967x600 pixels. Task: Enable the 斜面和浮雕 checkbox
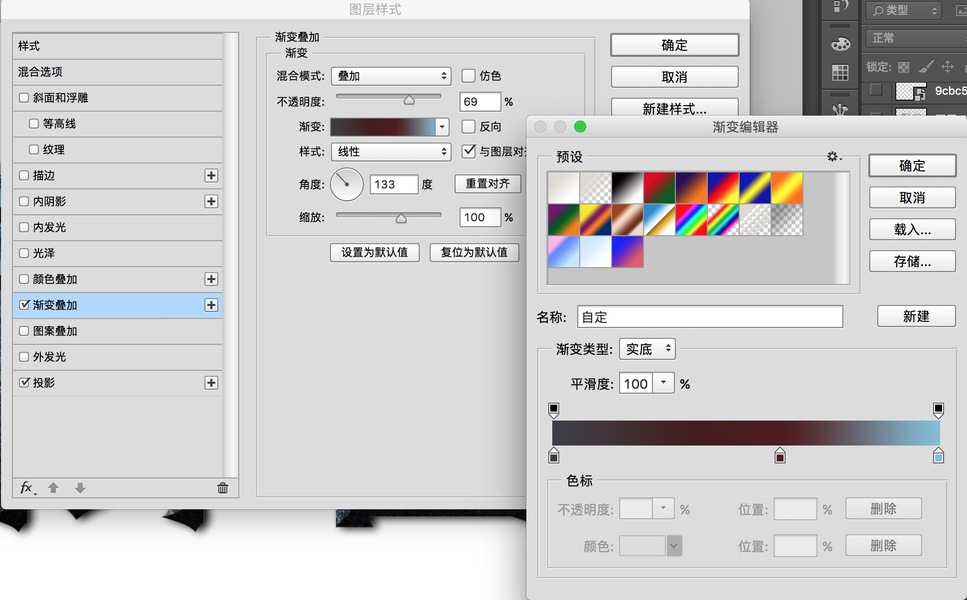pyautogui.click(x=23, y=97)
